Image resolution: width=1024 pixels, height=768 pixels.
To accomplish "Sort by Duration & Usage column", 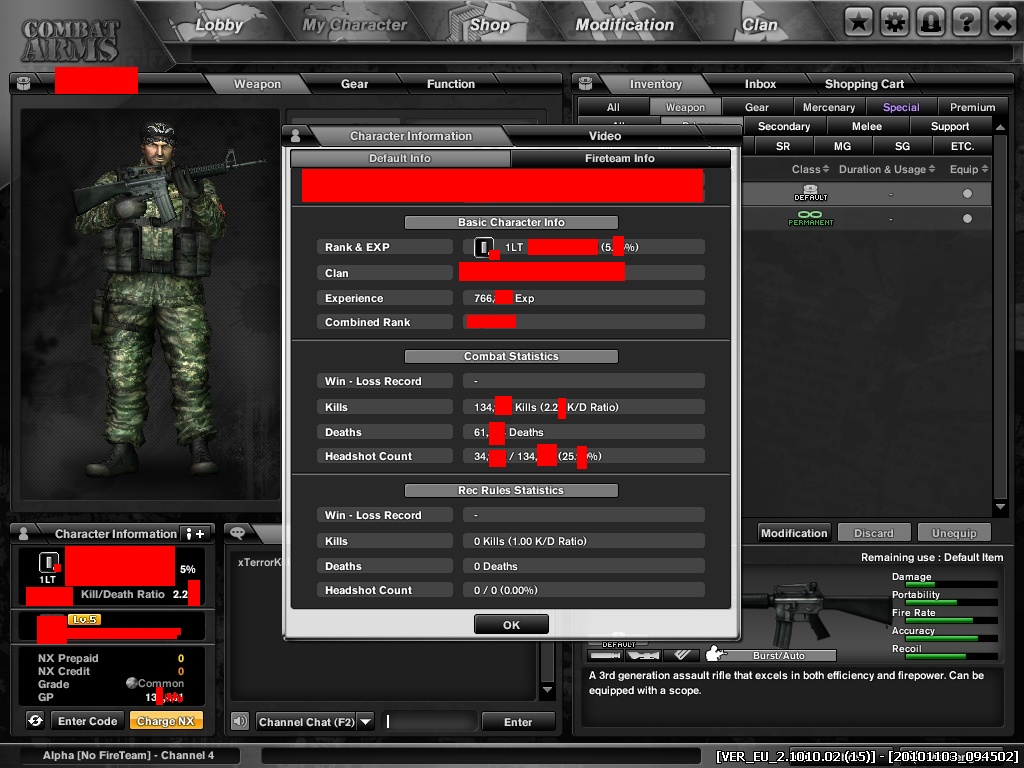I will [x=886, y=169].
